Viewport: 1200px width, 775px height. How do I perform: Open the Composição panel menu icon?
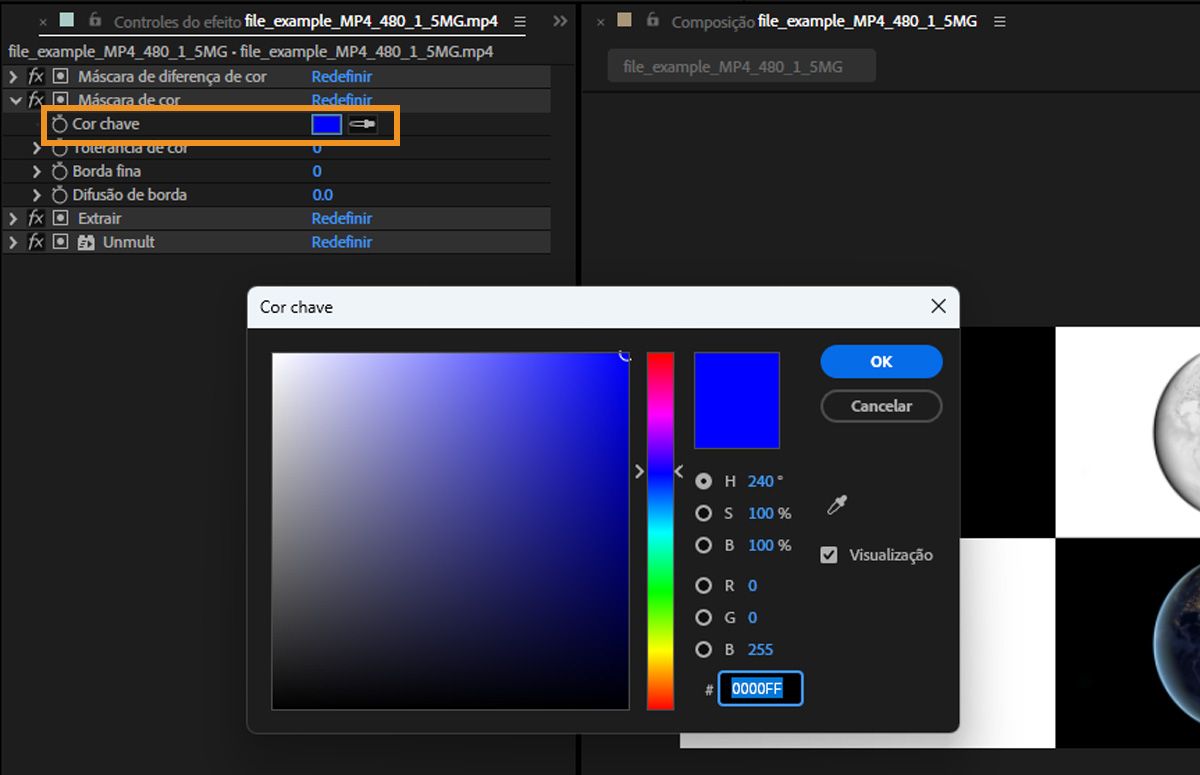click(x=998, y=21)
